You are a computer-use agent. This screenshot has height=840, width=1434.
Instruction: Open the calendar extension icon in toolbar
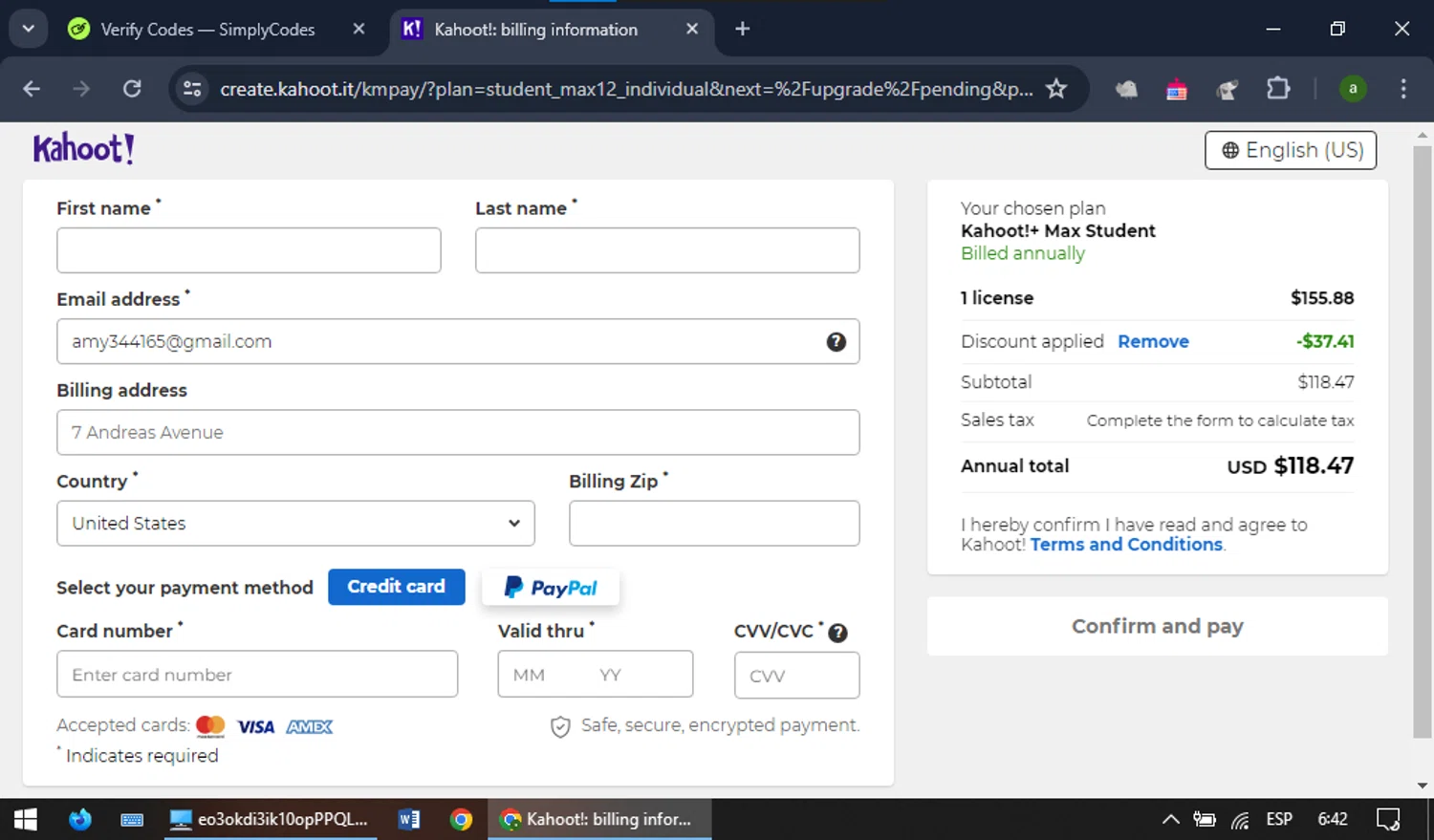click(x=1177, y=89)
